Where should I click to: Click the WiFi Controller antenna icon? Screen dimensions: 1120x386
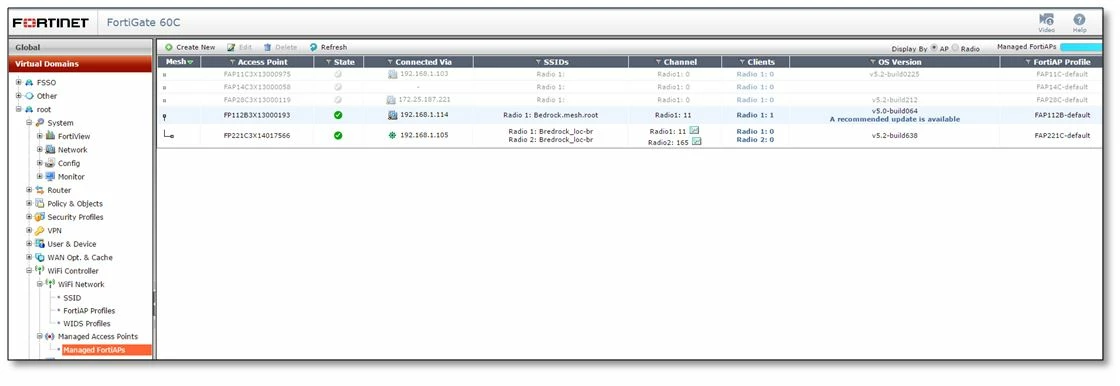pyautogui.click(x=39, y=271)
